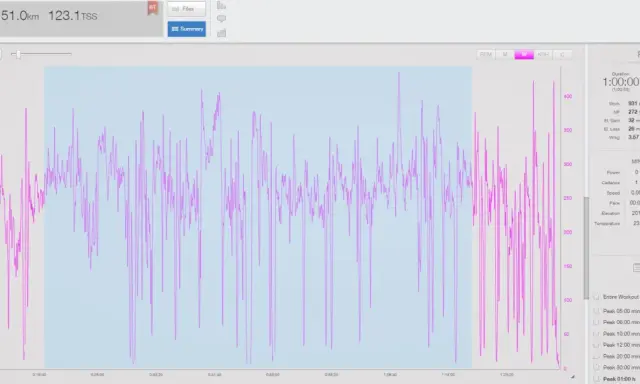Click the bar chart icon at top
Viewport: 640px width, 384px height.
click(x=221, y=5)
